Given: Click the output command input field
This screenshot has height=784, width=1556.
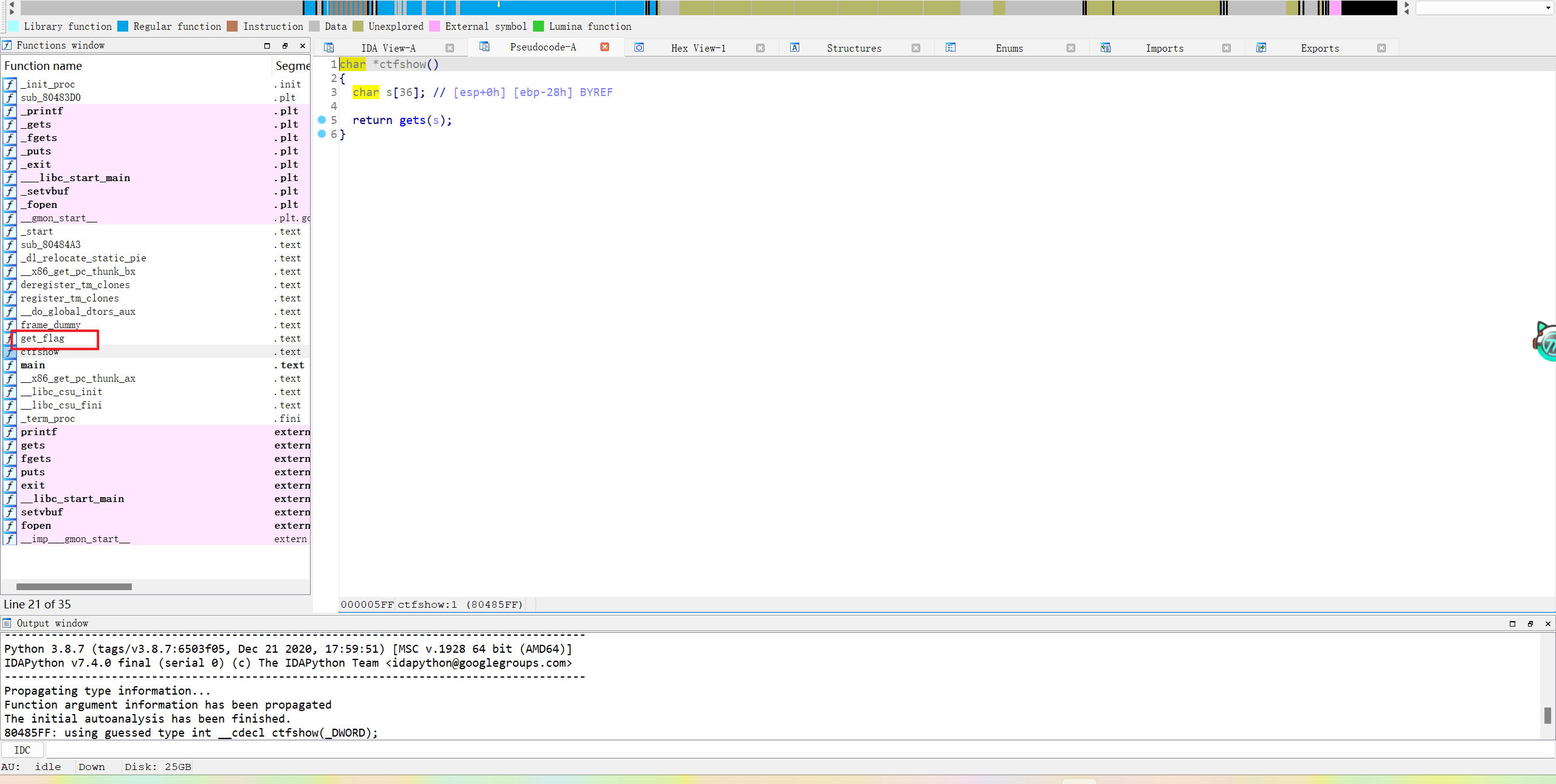Looking at the screenshot, I should point(790,750).
